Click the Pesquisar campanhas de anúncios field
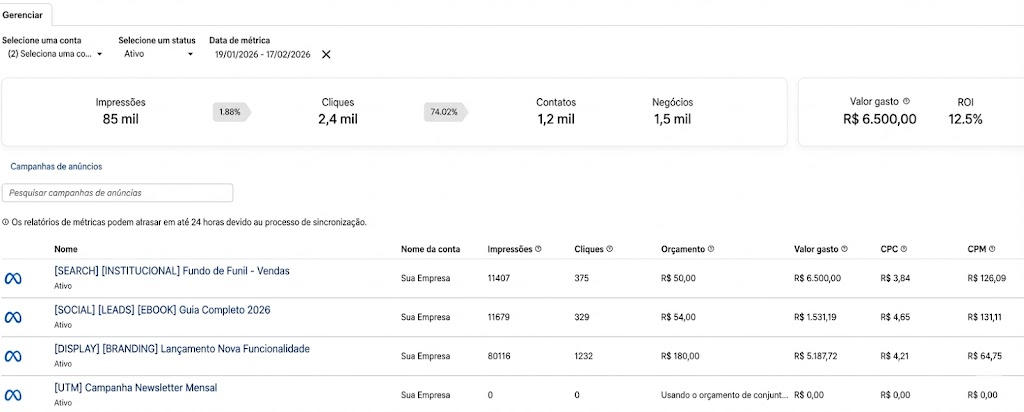Image resolution: width=1024 pixels, height=412 pixels. (x=117, y=192)
